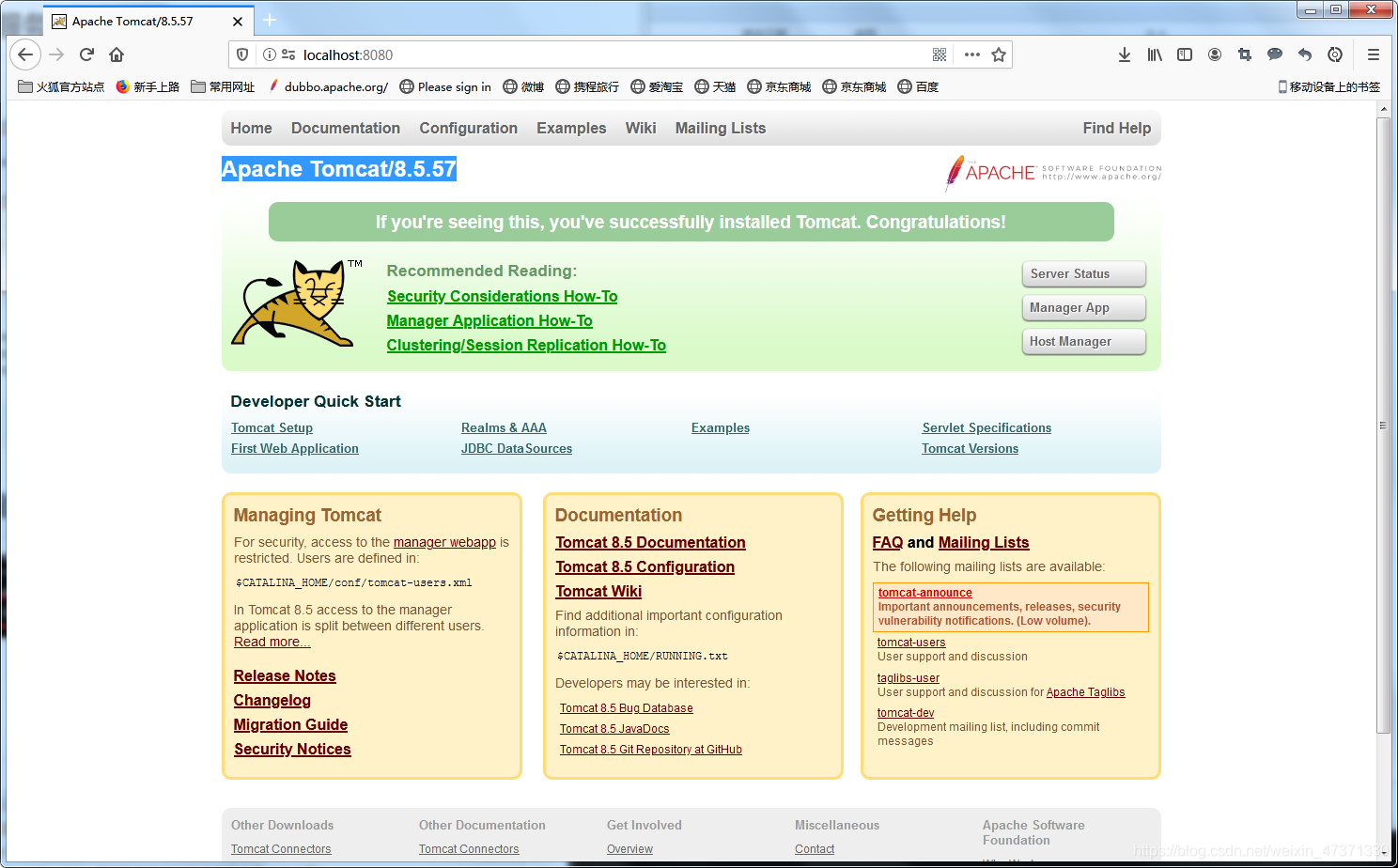The image size is (1398, 868).
Task: Open the site permissions icon
Action: [x=288, y=54]
